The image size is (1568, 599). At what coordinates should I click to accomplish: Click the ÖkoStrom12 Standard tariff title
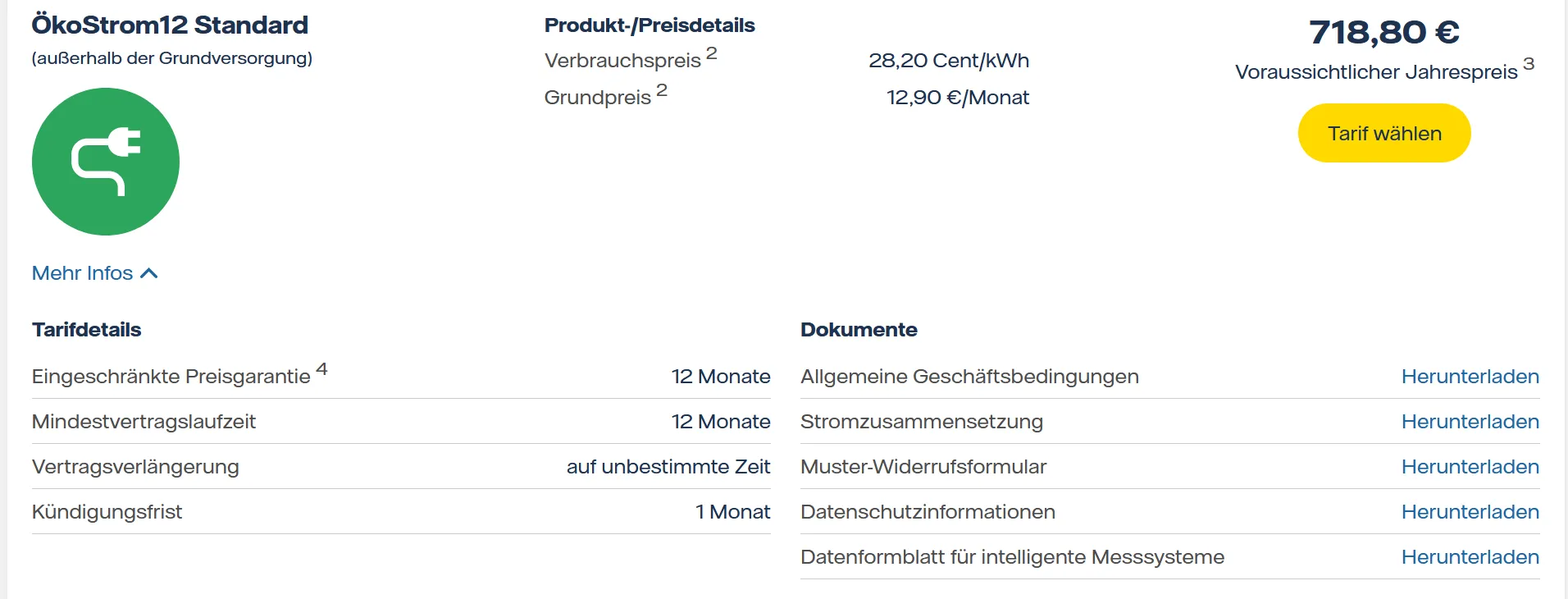coord(170,25)
